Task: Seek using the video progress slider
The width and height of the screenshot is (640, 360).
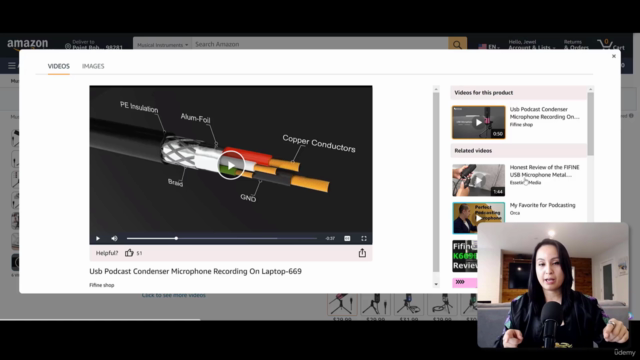Action: [222, 238]
